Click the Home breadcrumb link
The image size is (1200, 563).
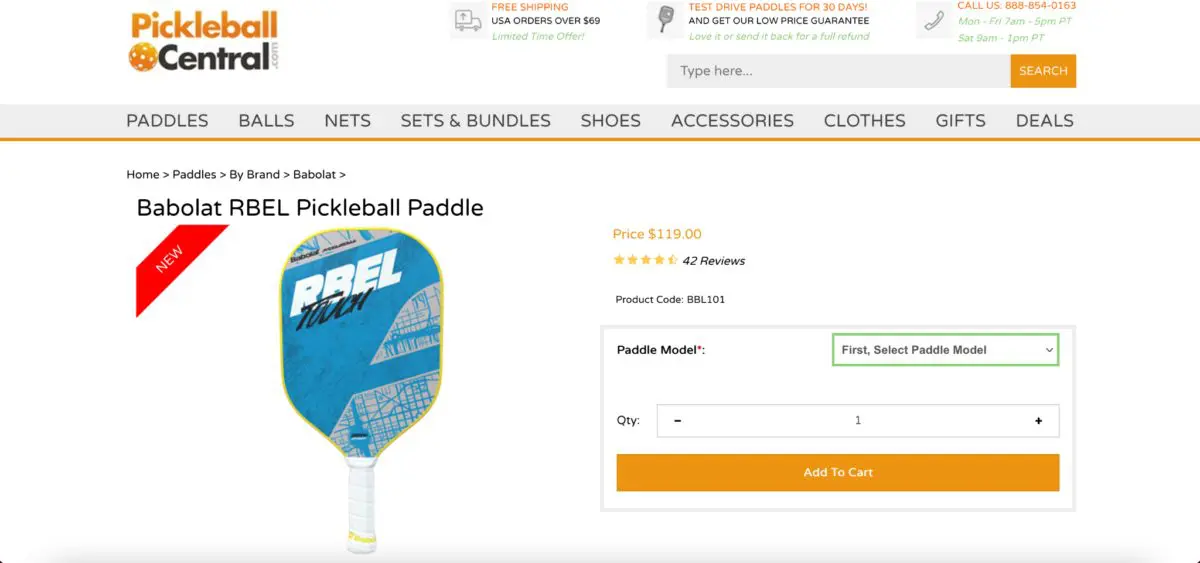(x=142, y=174)
